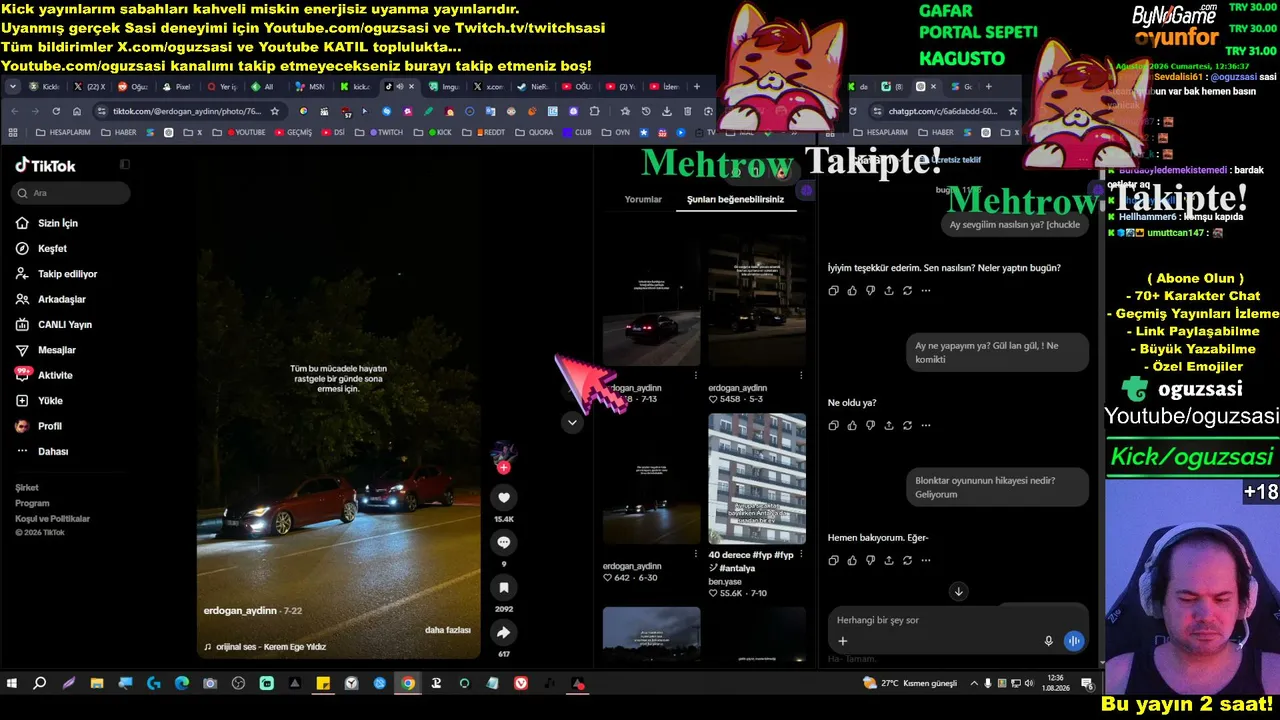
Task: Open the HESAPLARIM bookmarks folder in the TikTok window
Action: tap(63, 132)
